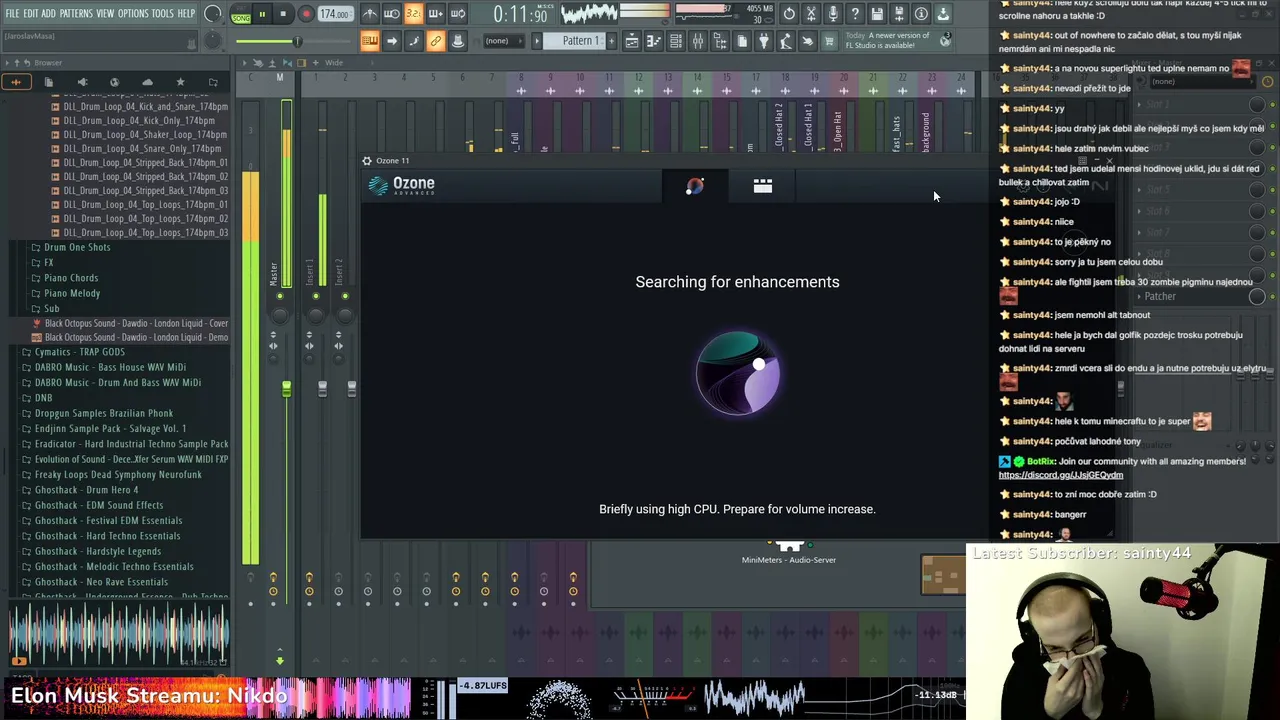Open the FILE menu
The width and height of the screenshot is (1280, 720).
click(12, 14)
